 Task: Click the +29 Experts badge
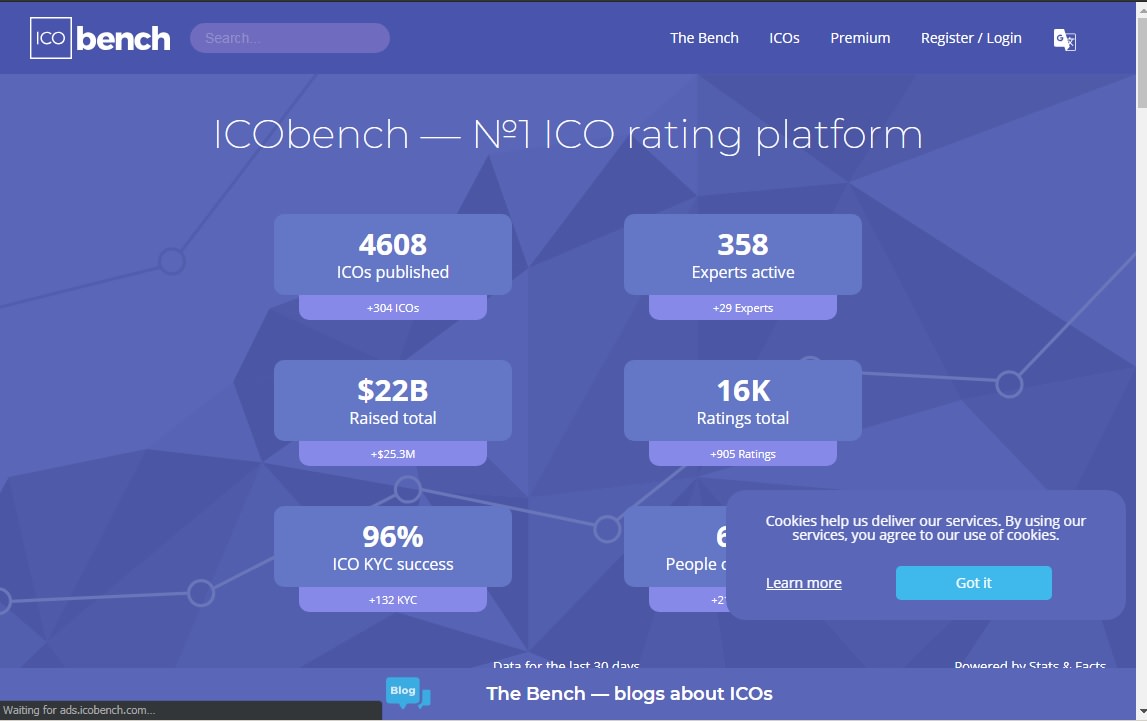tap(742, 308)
